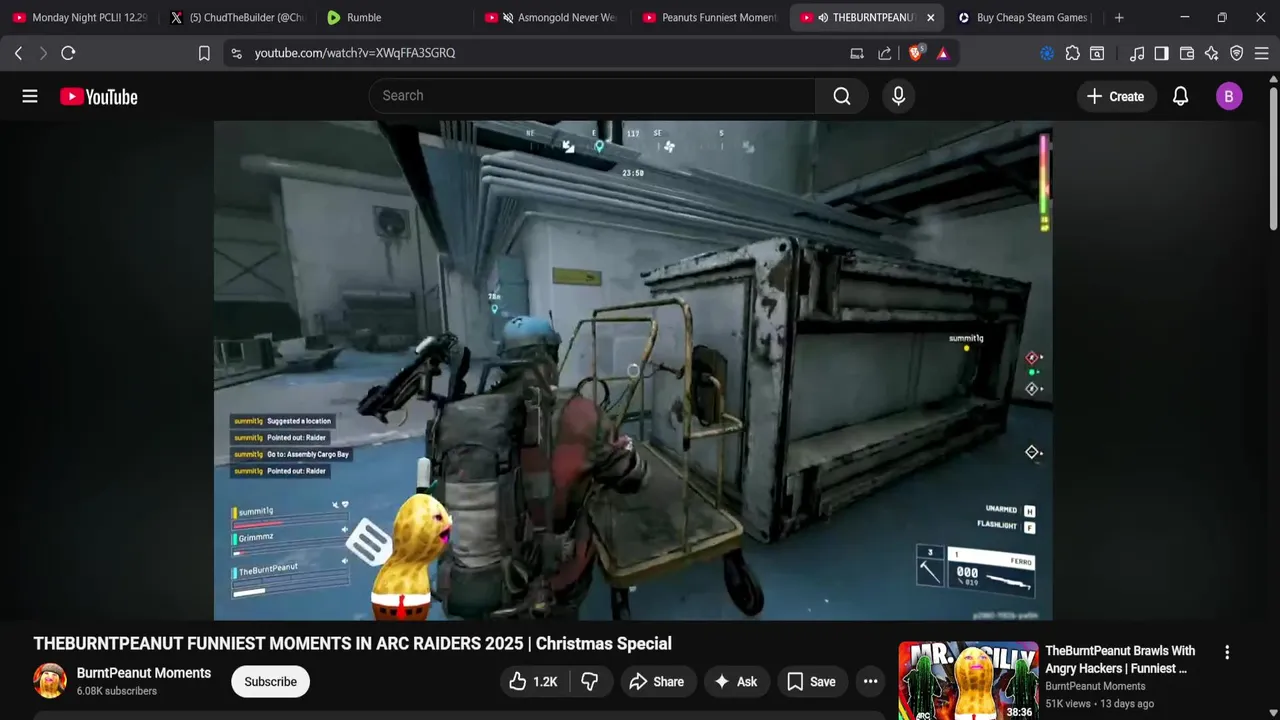Dislike the video
The image size is (1280, 720).
[590, 682]
